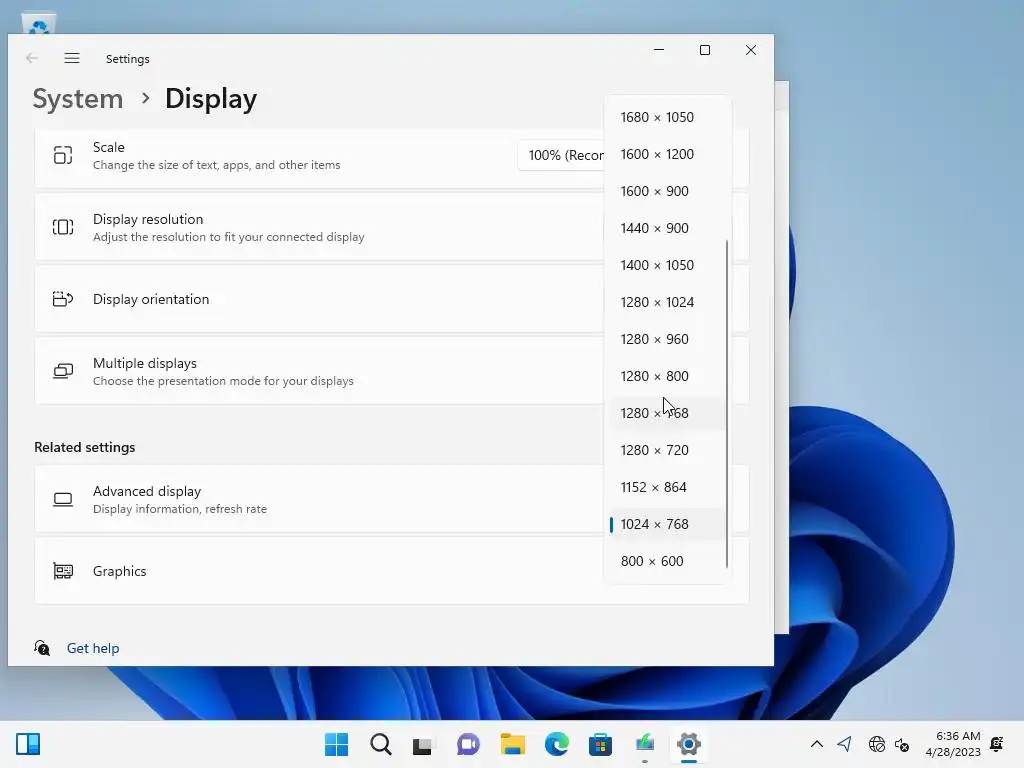Click the muted volume tray icon

[x=902, y=744]
